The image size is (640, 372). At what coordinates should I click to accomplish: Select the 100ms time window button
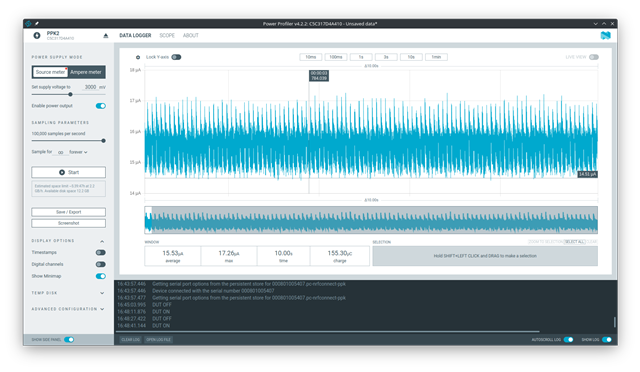(x=336, y=57)
